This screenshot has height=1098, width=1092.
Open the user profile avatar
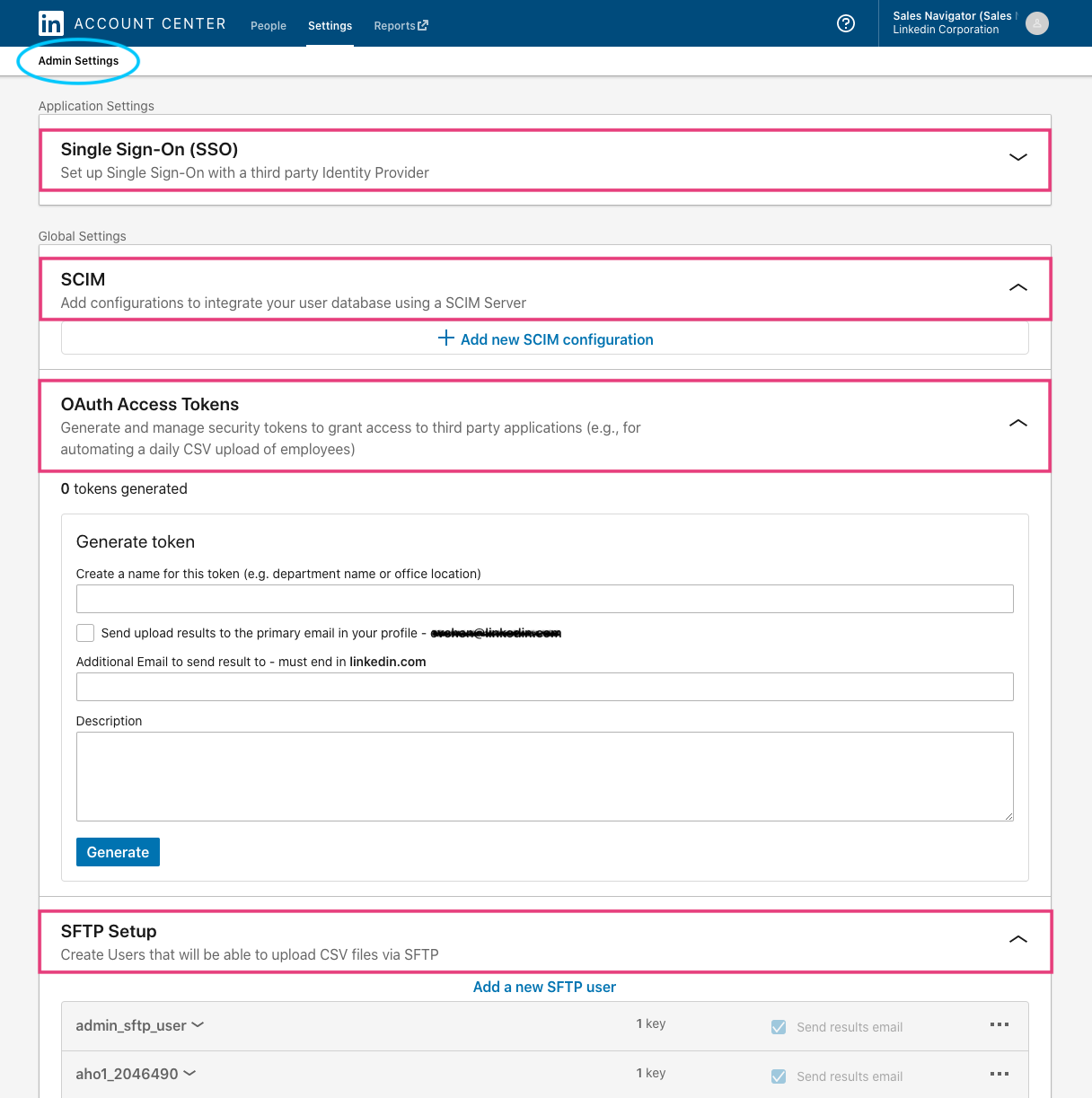1037,23
